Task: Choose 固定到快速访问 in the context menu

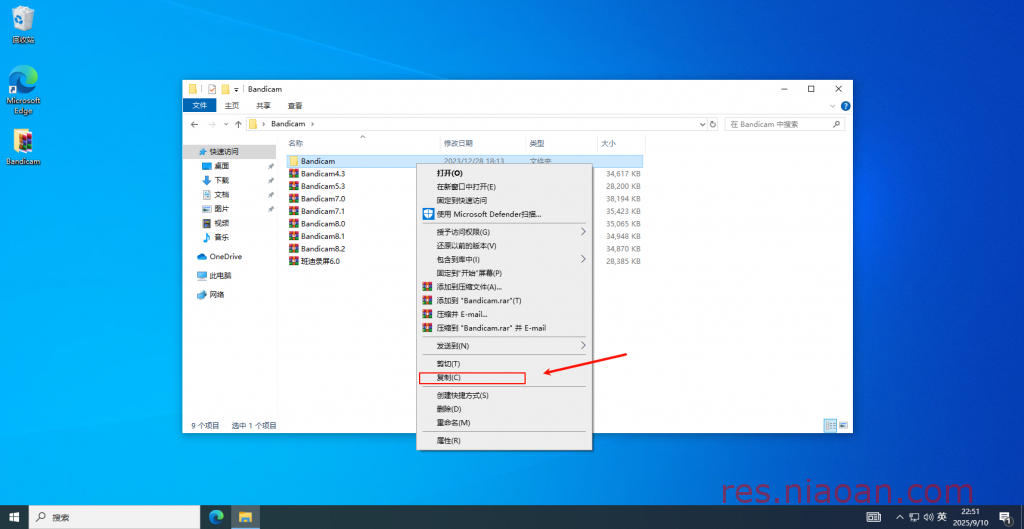Action: click(504, 200)
